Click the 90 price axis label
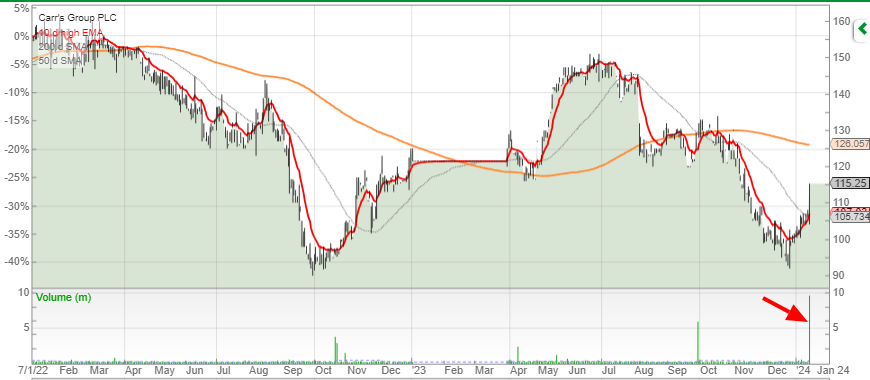This screenshot has height=380, width=870. [x=838, y=276]
